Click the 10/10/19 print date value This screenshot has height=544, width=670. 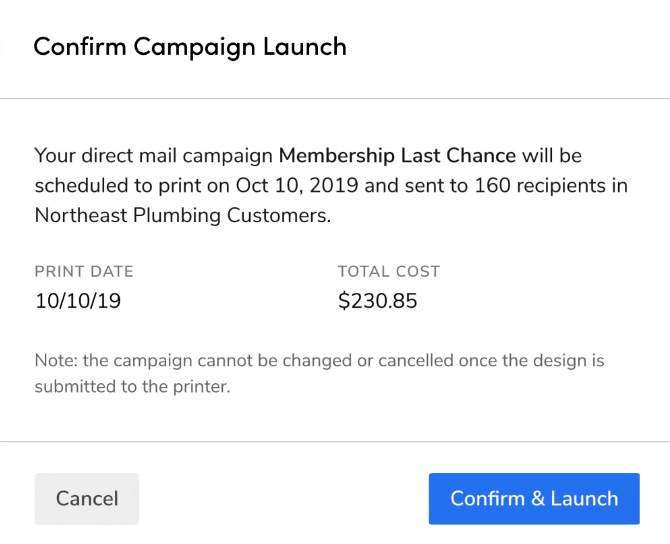coord(78,301)
